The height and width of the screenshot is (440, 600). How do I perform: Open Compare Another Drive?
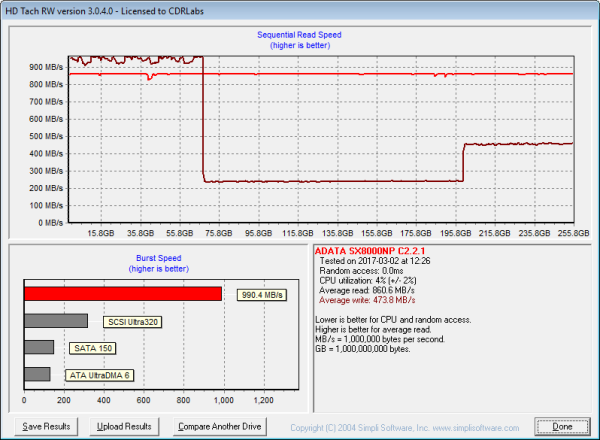(x=219, y=426)
